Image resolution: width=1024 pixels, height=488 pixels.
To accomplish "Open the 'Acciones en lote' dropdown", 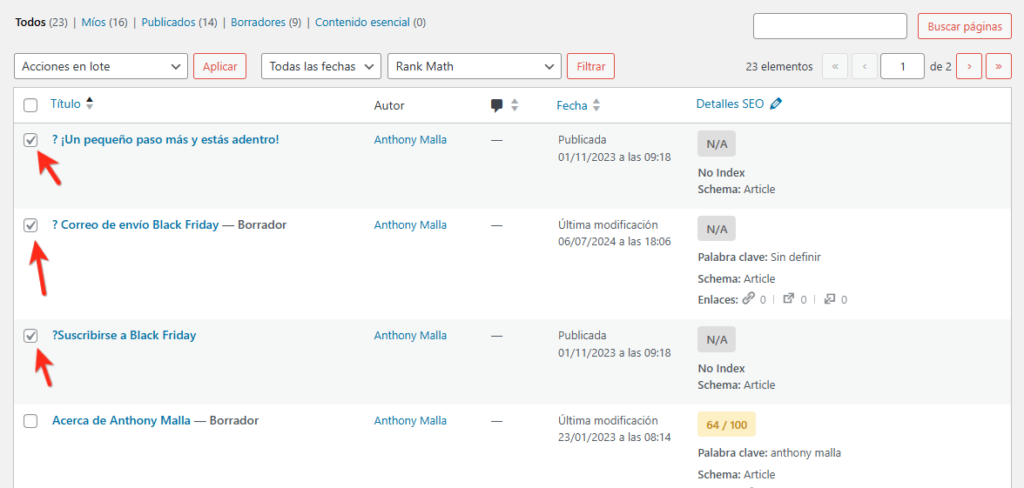I will coord(101,67).
